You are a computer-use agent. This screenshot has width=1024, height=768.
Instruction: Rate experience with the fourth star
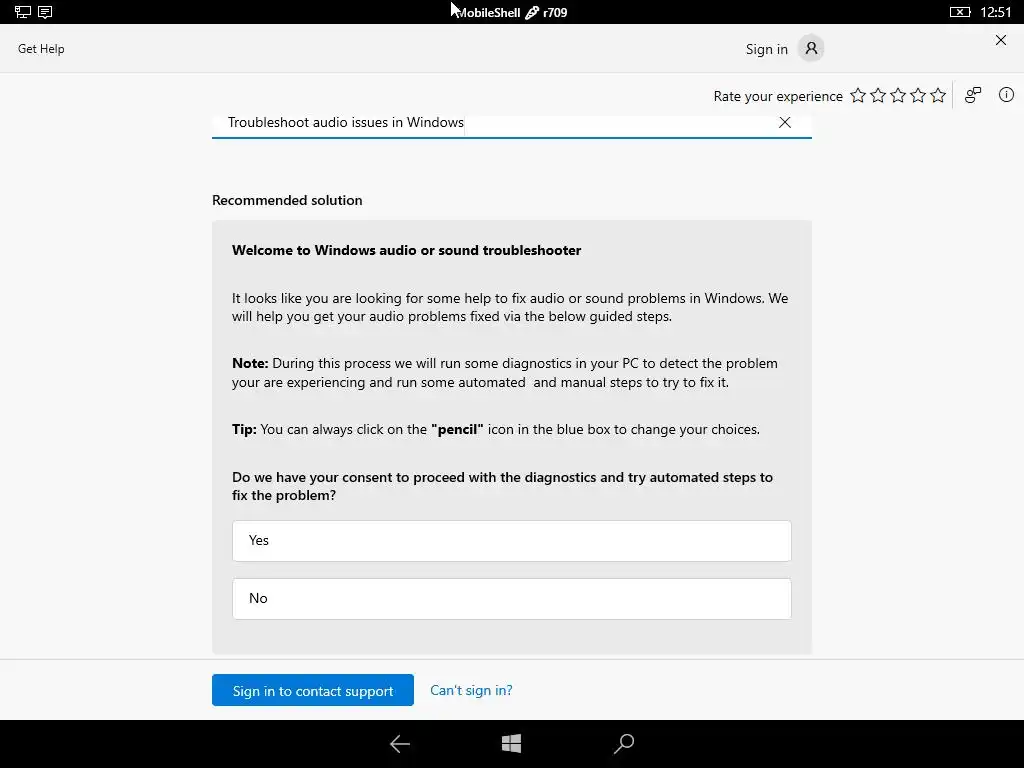(918, 96)
